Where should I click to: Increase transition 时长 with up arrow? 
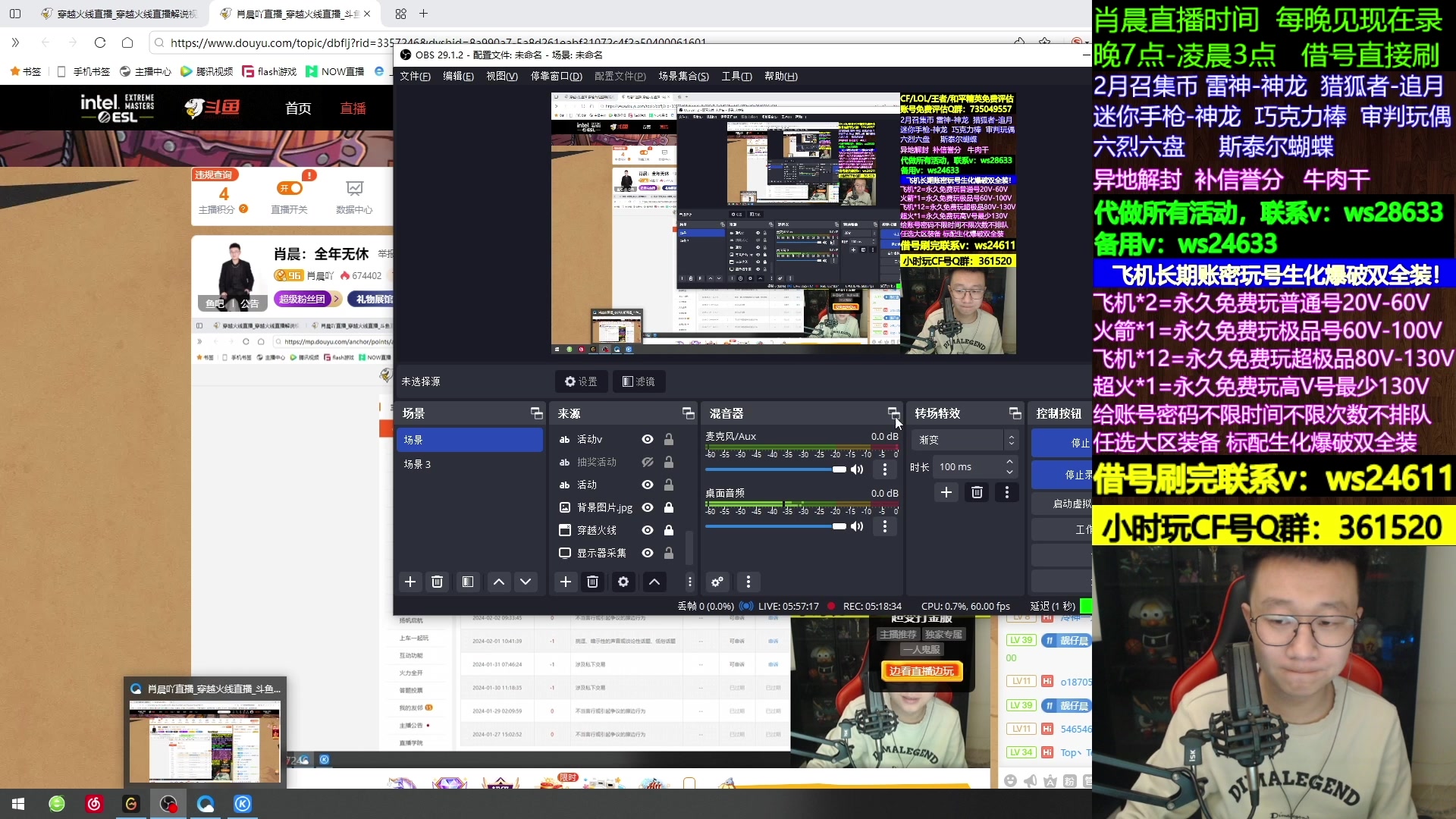coord(1009,462)
